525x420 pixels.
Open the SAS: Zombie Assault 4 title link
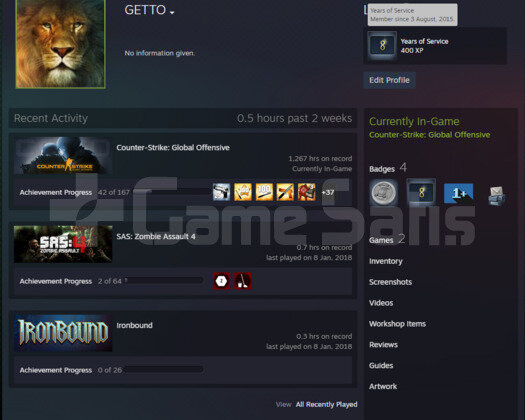pos(156,236)
